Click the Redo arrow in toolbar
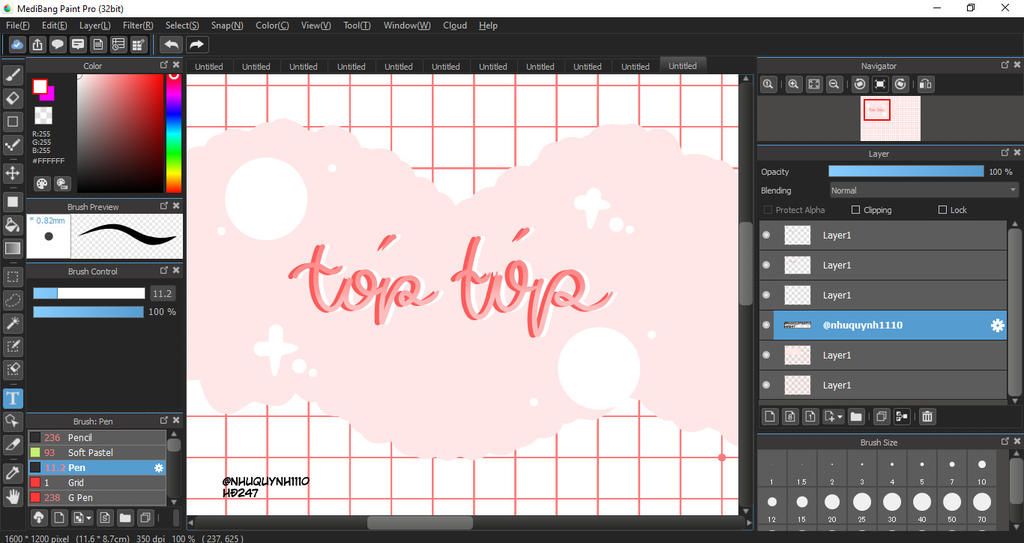 196,44
